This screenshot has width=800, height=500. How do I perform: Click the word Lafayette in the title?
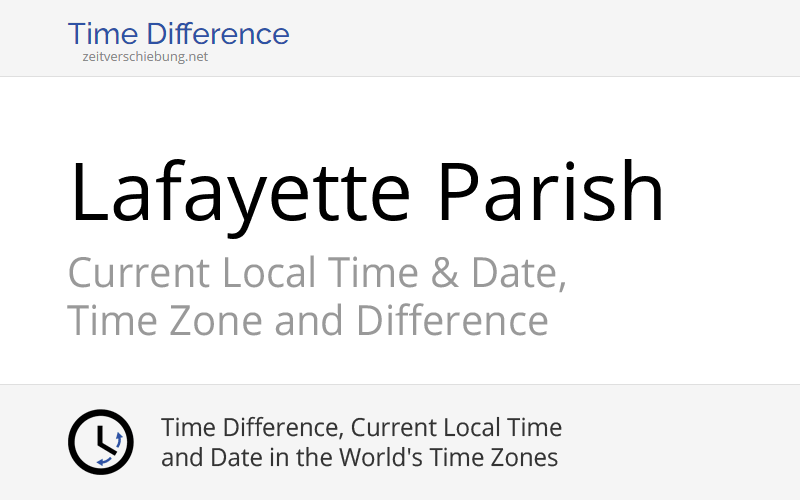click(x=240, y=194)
